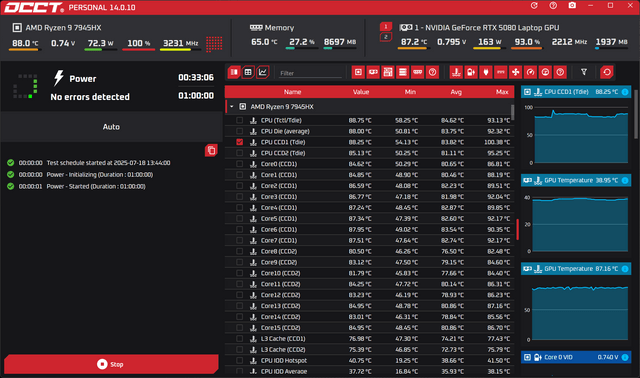This screenshot has height=378, width=640.
Task: Check the Core15 (CCD2) checkbox
Action: point(240,327)
